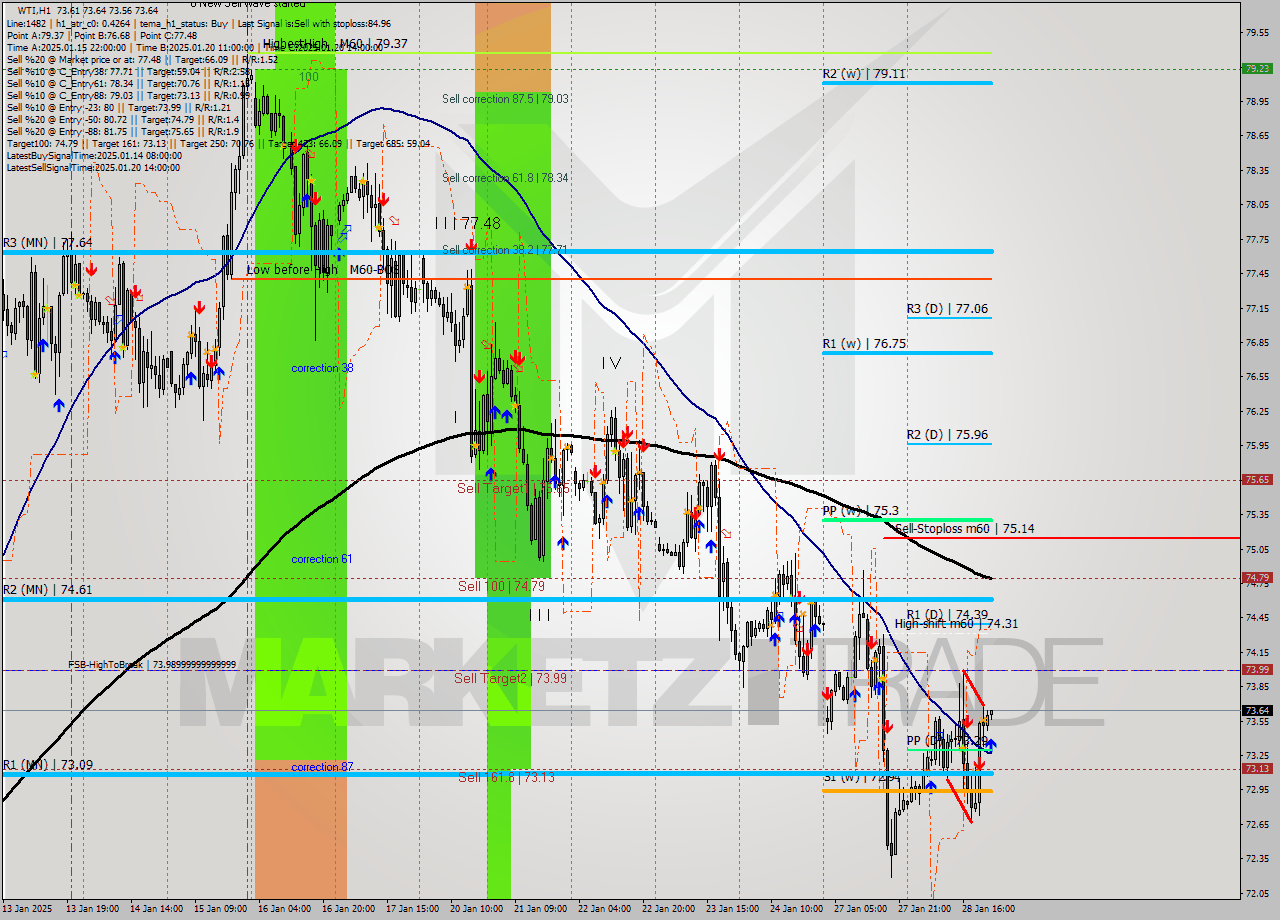1280x920 pixels.
Task: Select the 73.99 price axis tag
Action: pos(1257,669)
